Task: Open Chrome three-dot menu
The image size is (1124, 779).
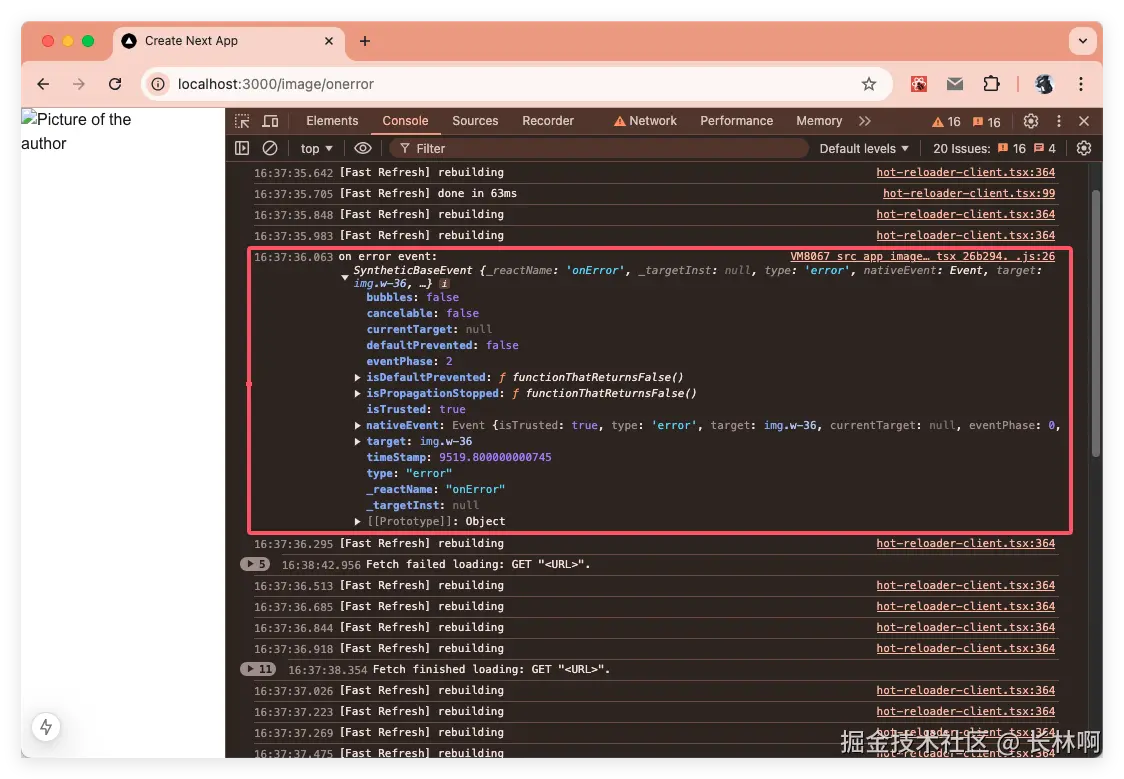Action: coord(1081,84)
